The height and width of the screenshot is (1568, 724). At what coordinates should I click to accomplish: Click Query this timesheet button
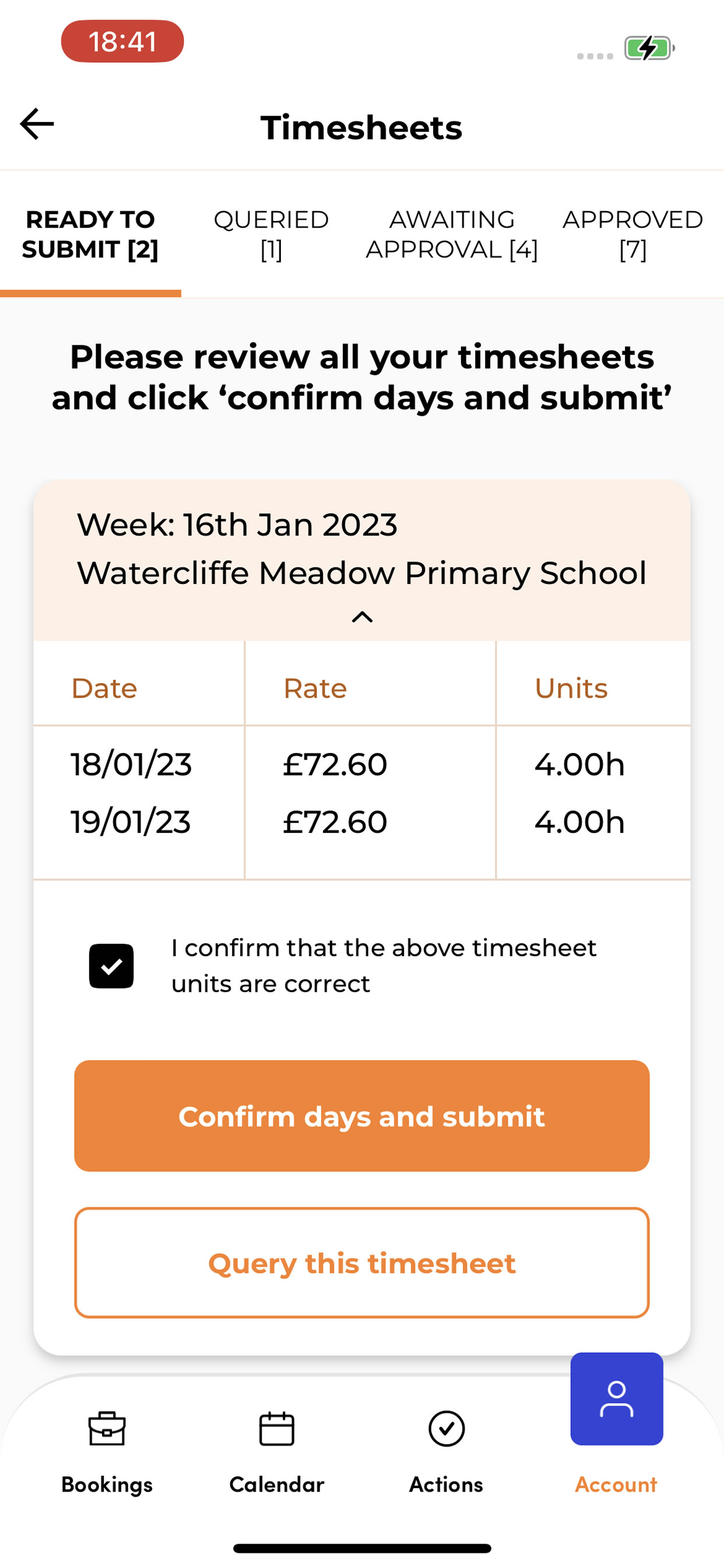pos(362,1263)
